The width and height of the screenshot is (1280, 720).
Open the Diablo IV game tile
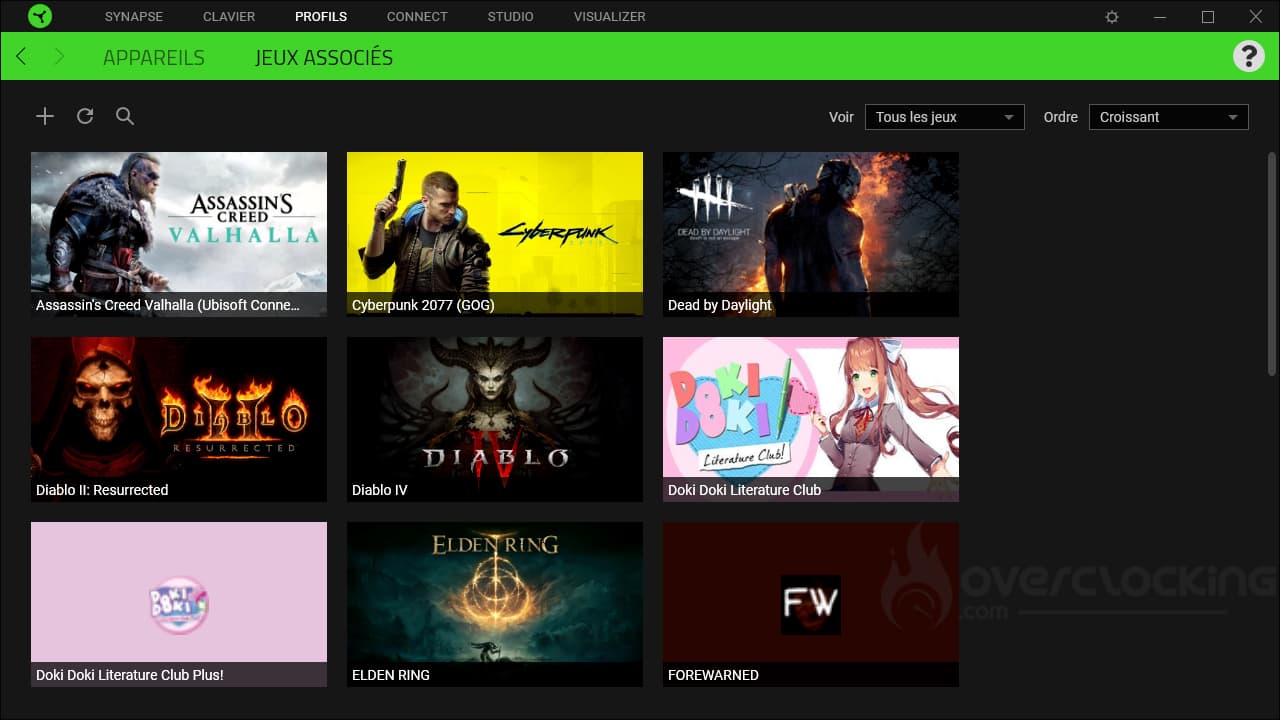point(495,419)
